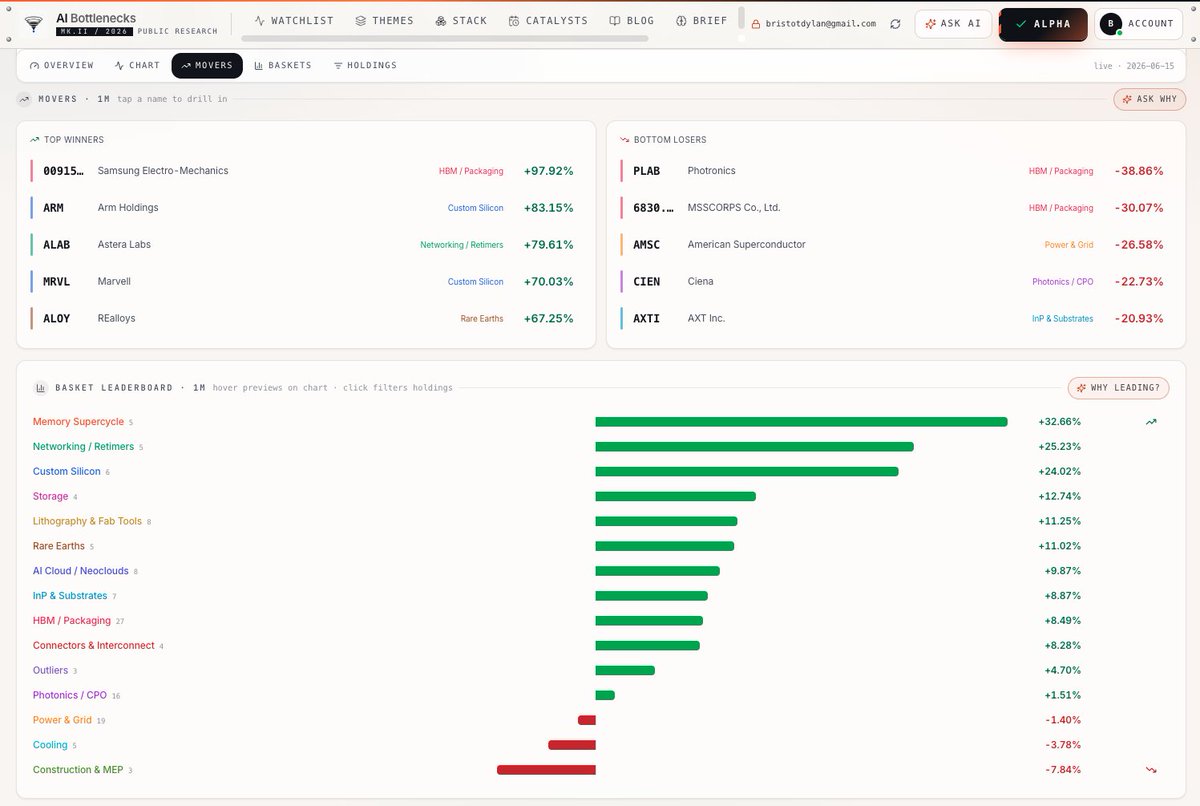The image size is (1200, 806).
Task: Open the Themes nav item
Action: [384, 21]
